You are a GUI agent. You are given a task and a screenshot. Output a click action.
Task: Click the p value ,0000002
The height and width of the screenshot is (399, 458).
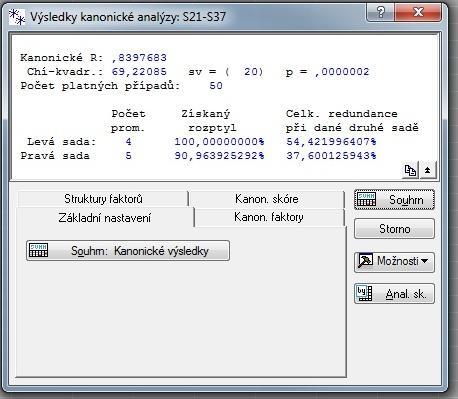[342, 72]
